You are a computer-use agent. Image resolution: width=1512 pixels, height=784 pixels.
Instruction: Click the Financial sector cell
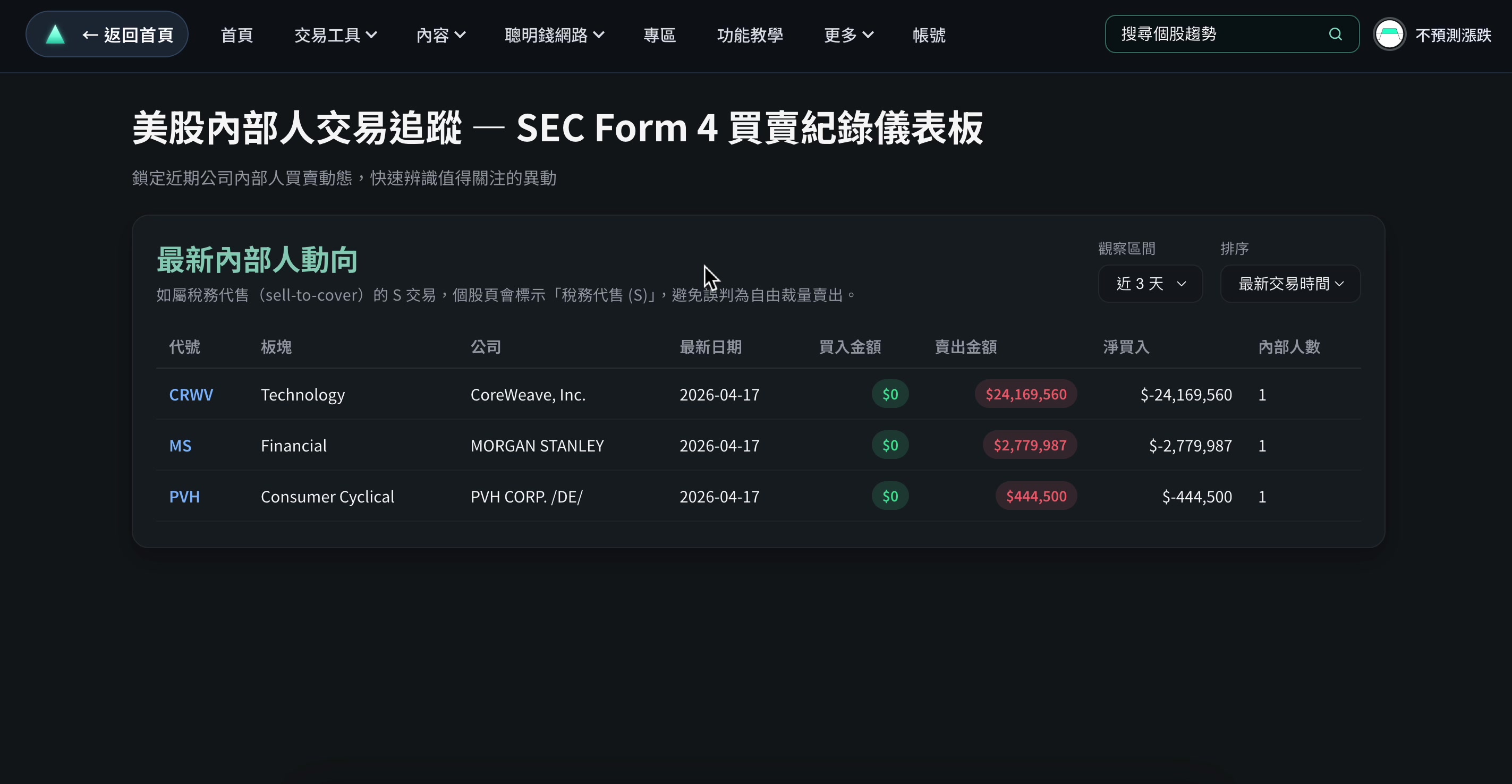[x=293, y=446]
